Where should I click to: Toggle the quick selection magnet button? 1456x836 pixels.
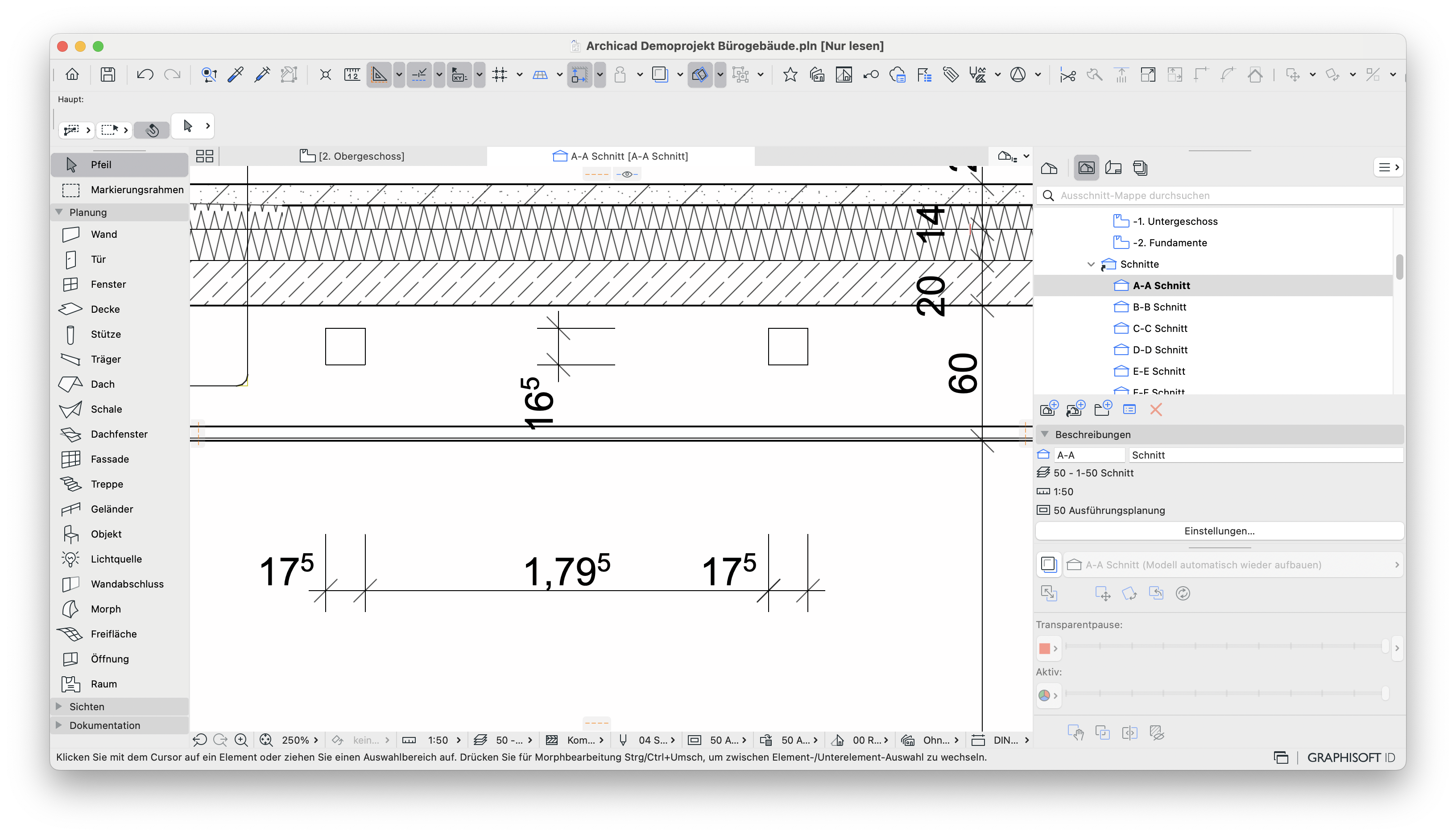tap(152, 130)
